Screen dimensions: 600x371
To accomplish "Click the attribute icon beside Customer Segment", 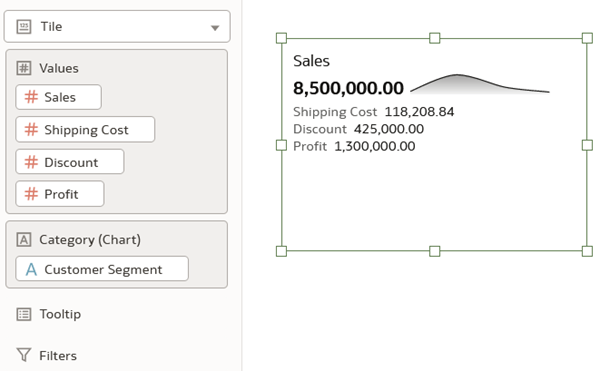I will (x=31, y=269).
